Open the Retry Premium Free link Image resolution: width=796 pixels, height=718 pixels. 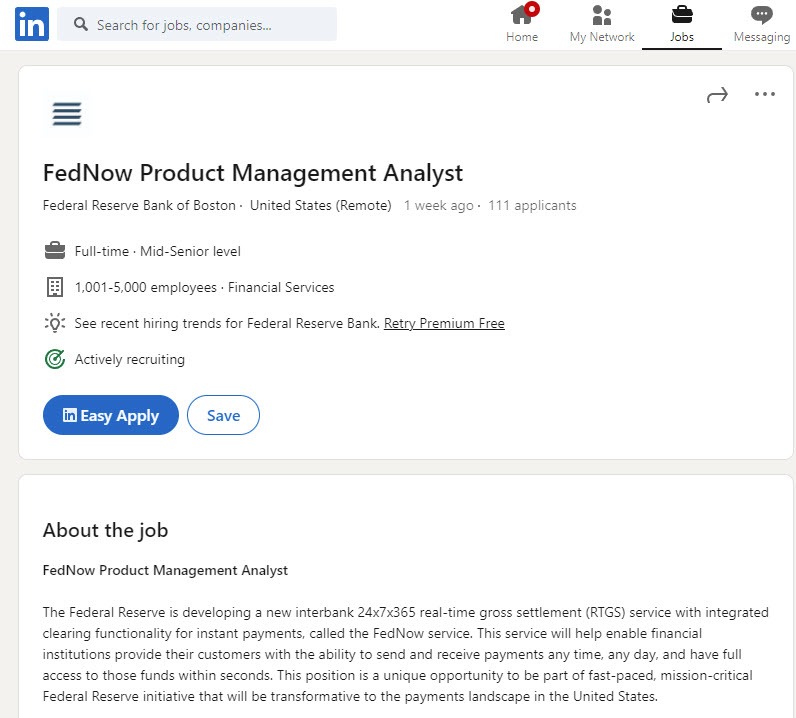point(444,324)
